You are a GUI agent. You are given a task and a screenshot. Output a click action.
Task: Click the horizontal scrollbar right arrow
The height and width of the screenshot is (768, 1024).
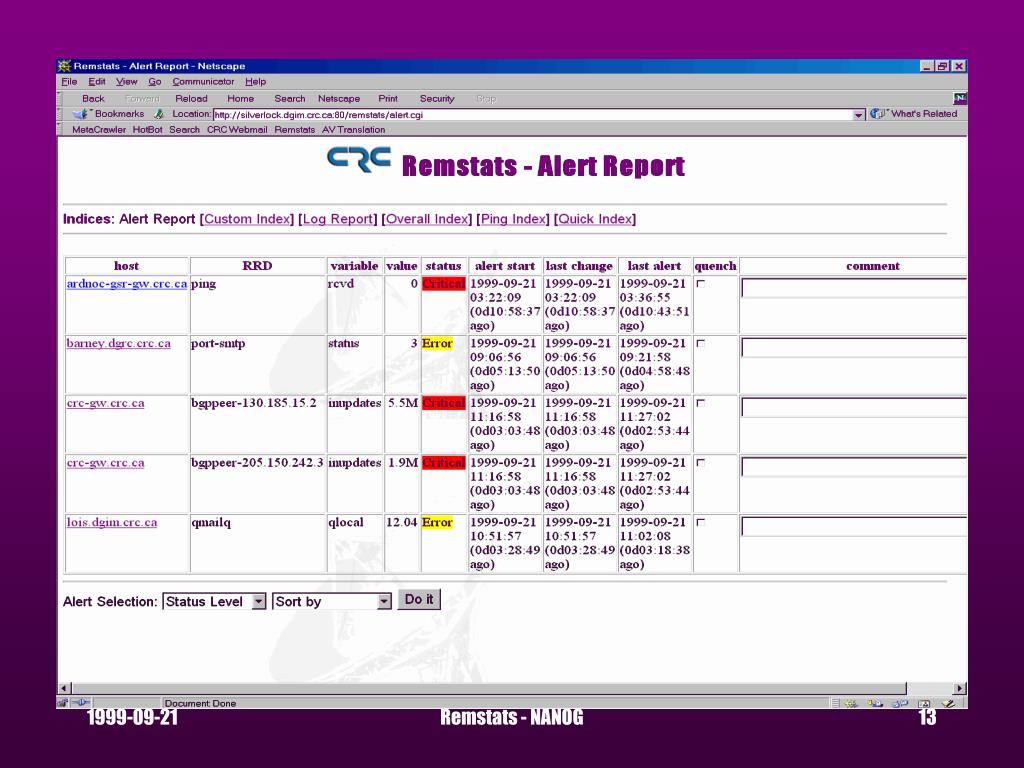coord(960,688)
